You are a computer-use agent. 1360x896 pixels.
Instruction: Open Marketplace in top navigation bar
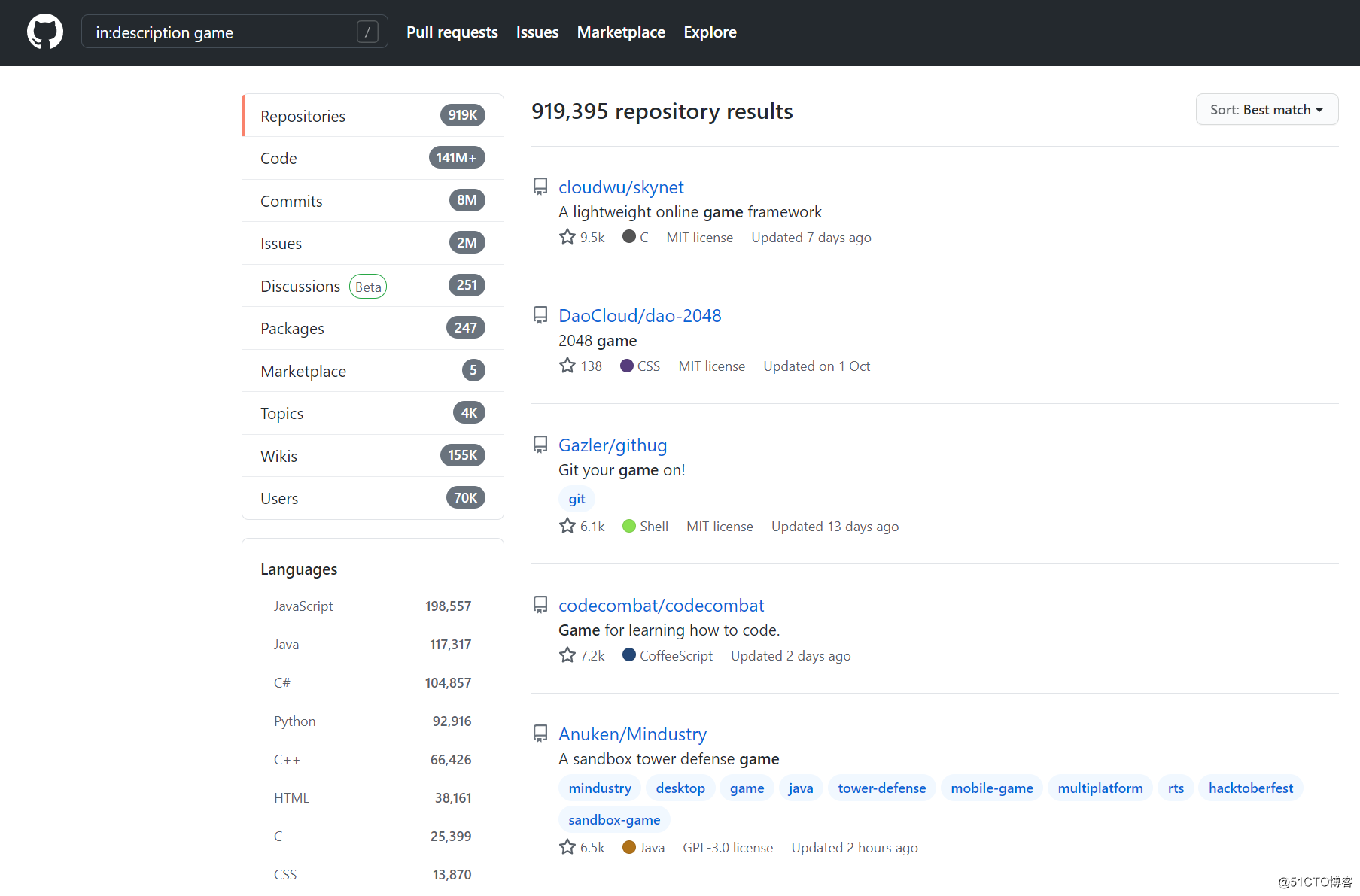click(621, 32)
